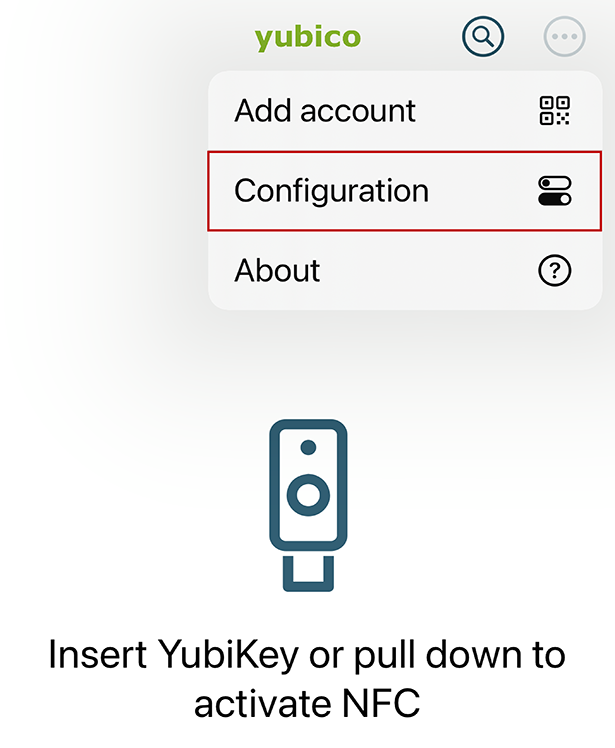Open the three-dots more options button
This screenshot has width=615, height=748.
tap(564, 38)
